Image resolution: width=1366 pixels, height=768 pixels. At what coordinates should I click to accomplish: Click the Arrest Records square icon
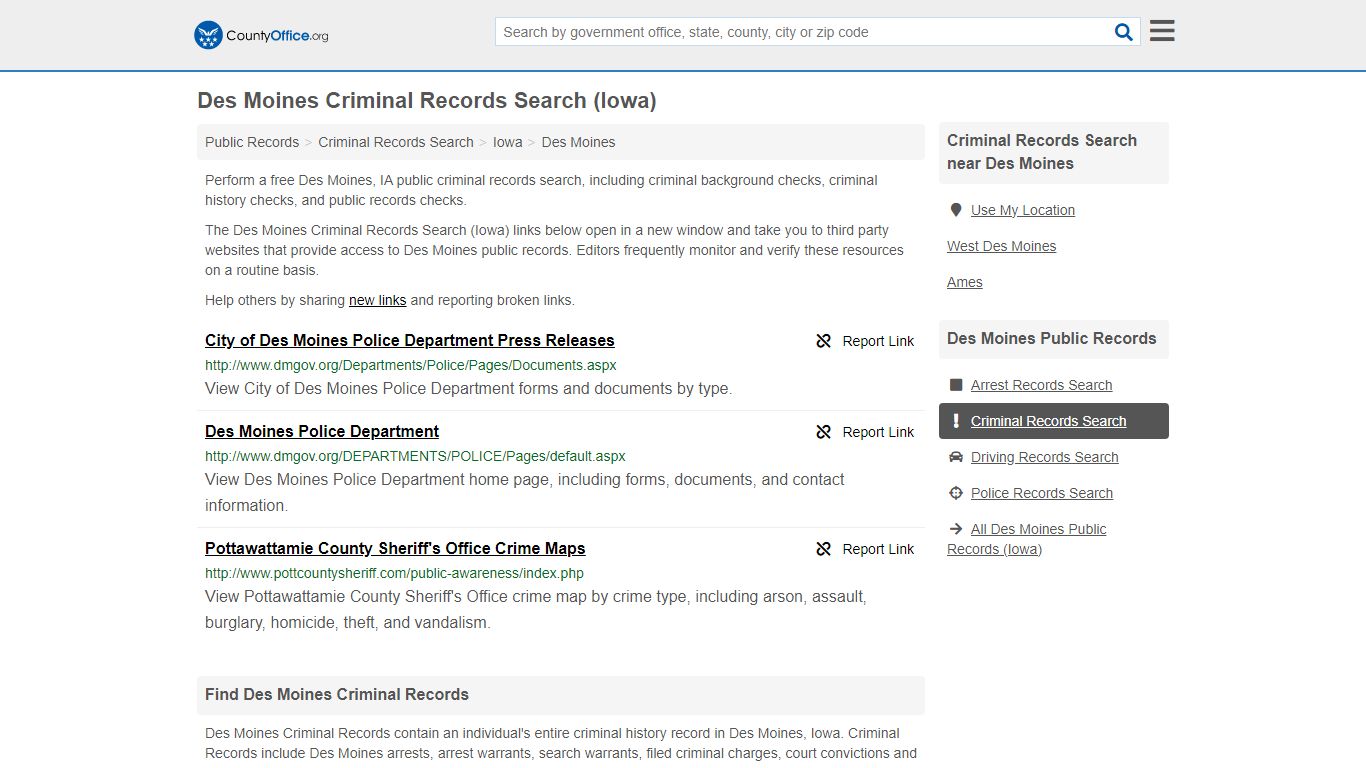click(x=955, y=385)
